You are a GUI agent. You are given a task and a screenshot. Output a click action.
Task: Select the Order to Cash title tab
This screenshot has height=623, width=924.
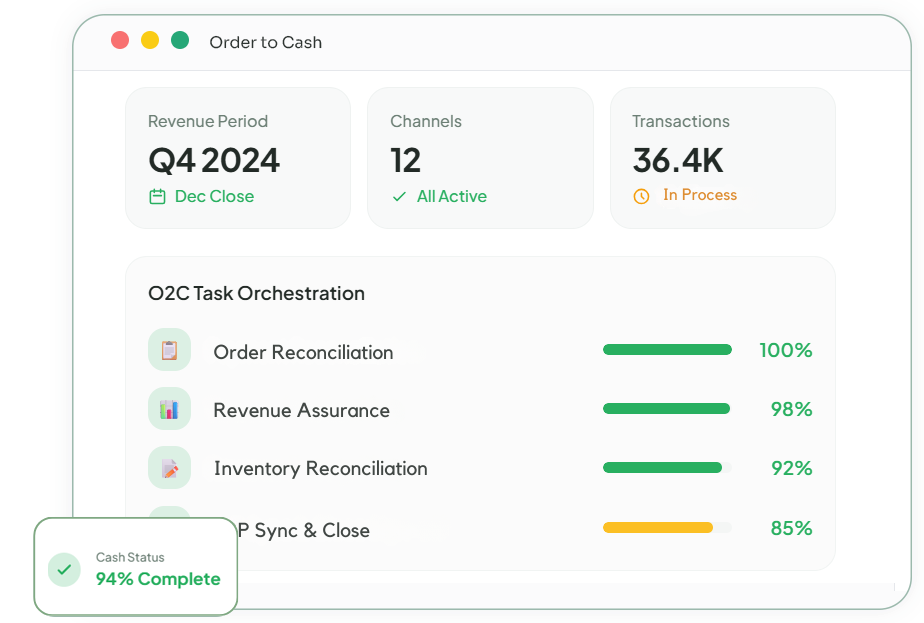pos(265,42)
